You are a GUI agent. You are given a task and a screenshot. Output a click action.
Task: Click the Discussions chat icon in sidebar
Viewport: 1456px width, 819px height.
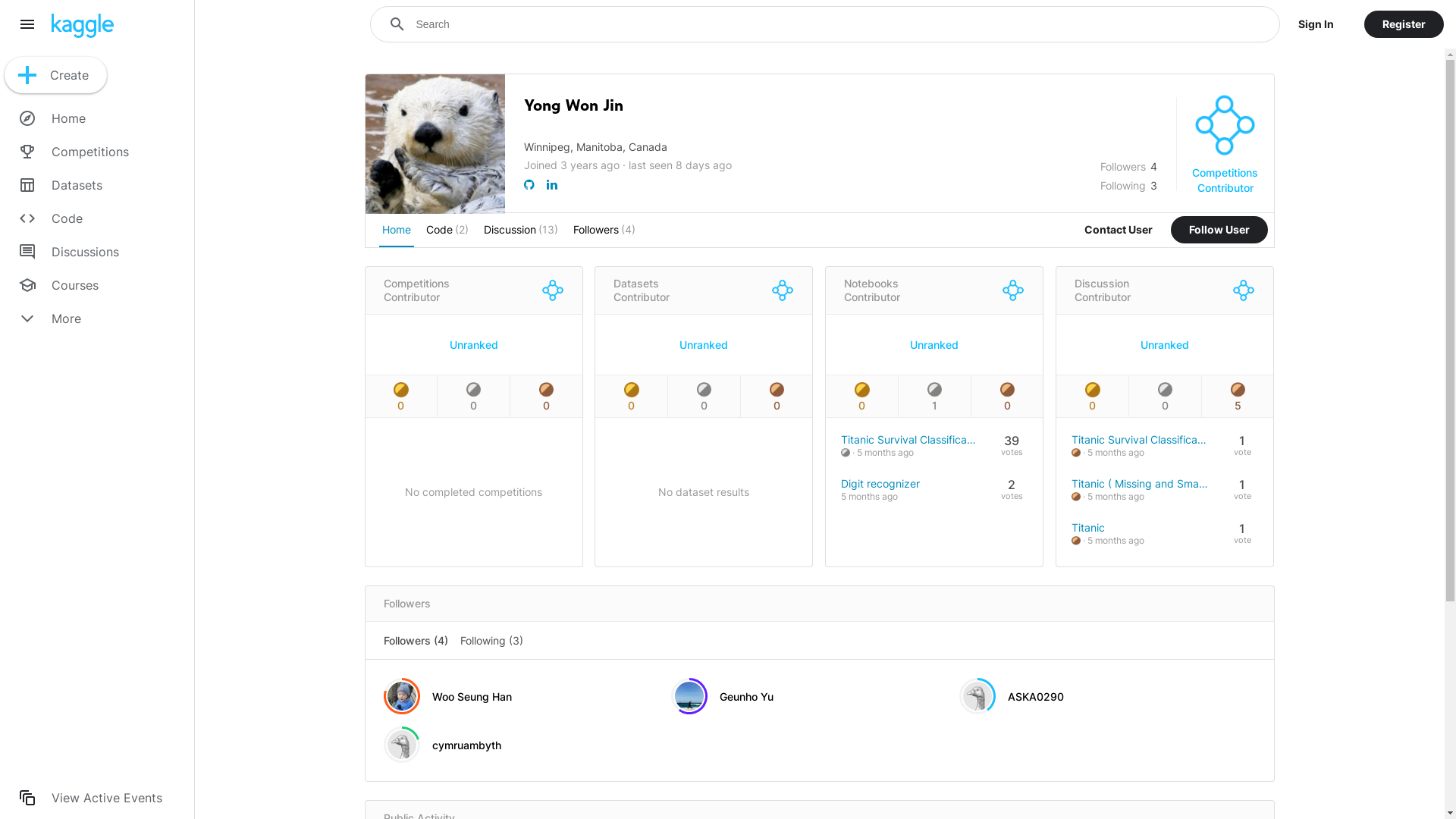[27, 252]
